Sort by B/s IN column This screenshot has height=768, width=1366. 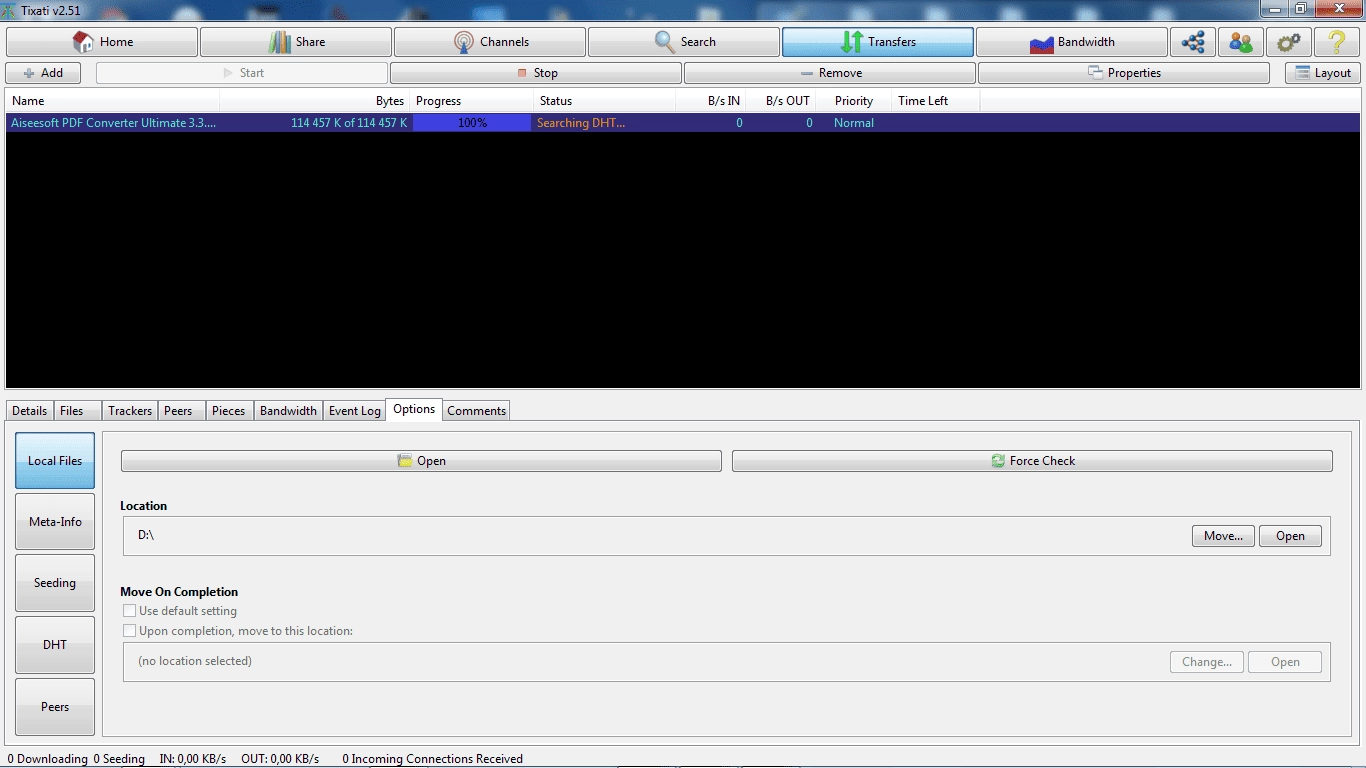click(x=711, y=101)
